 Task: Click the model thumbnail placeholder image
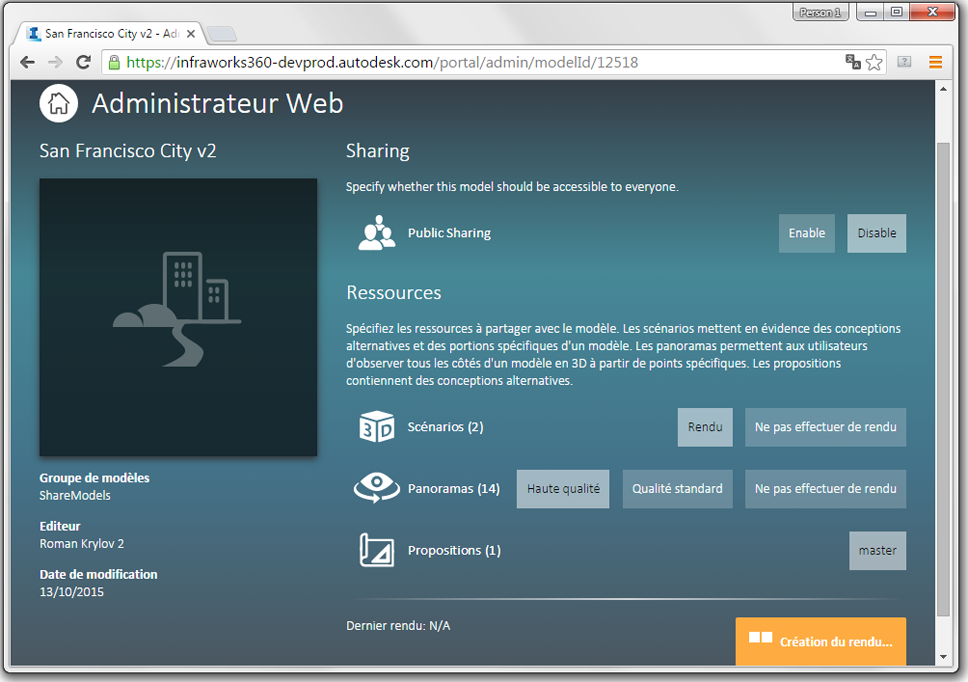click(178, 317)
